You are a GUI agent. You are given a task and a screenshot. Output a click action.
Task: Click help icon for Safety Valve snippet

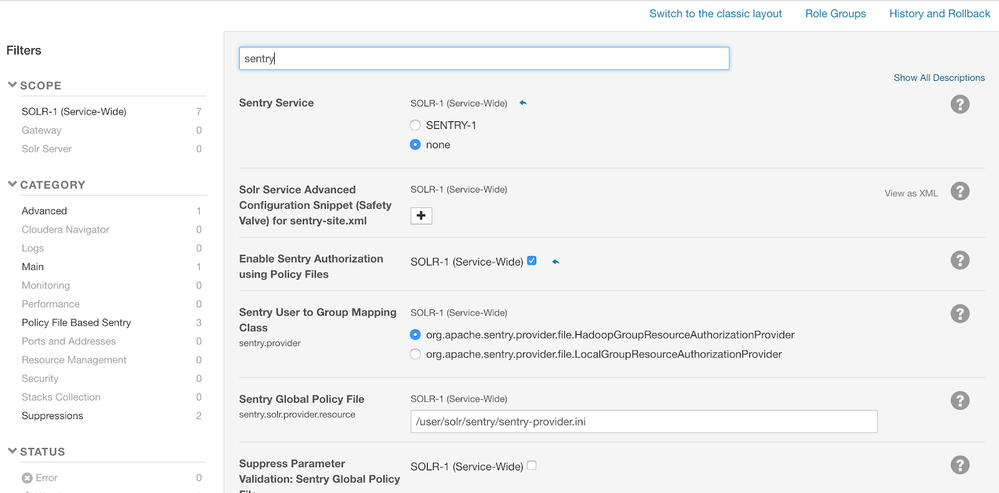tap(960, 192)
